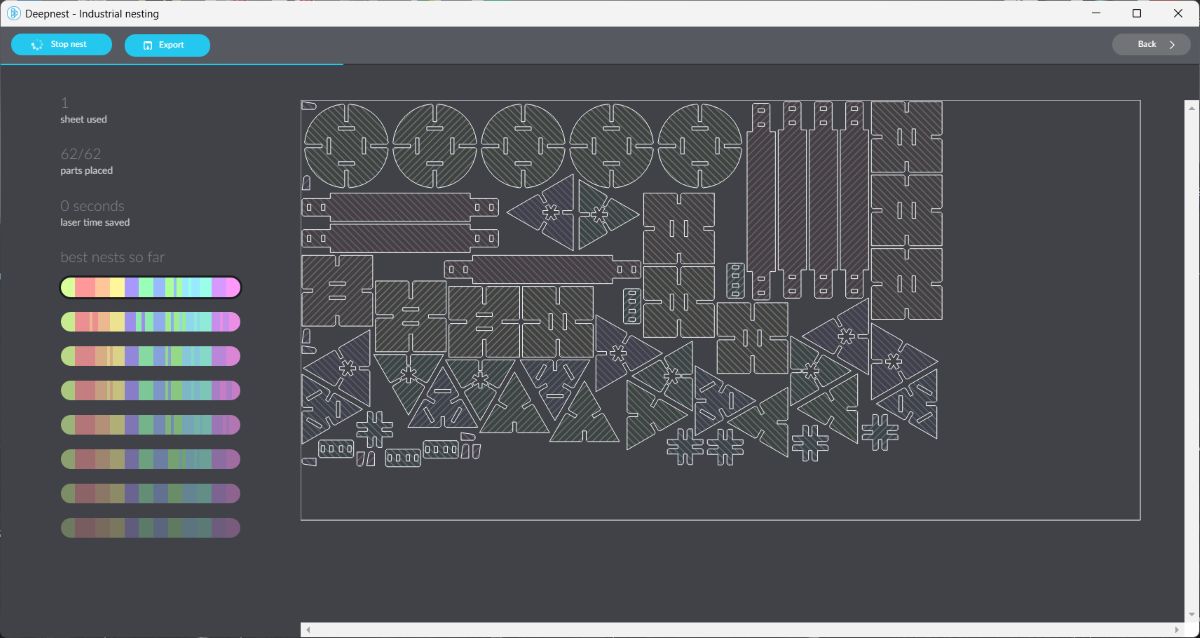The width and height of the screenshot is (1200, 638).
Task: Click the save icon inside the Export button
Action: coord(148,44)
